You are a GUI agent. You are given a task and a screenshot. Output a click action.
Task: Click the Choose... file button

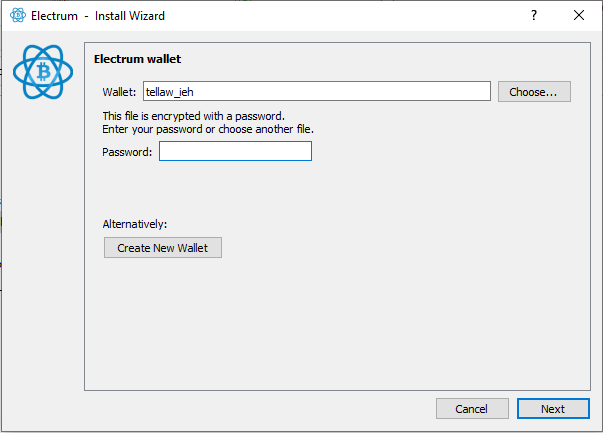click(534, 92)
